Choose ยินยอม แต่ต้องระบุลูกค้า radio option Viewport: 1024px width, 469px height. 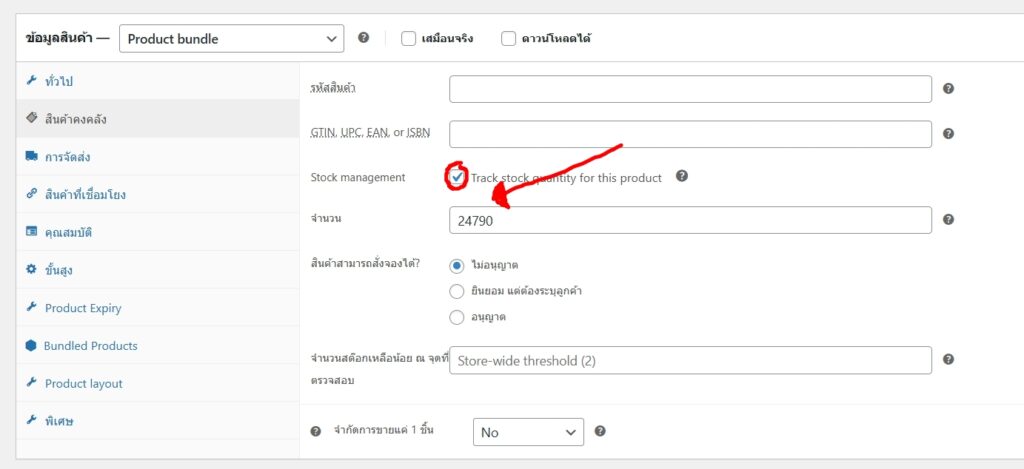coord(457,291)
